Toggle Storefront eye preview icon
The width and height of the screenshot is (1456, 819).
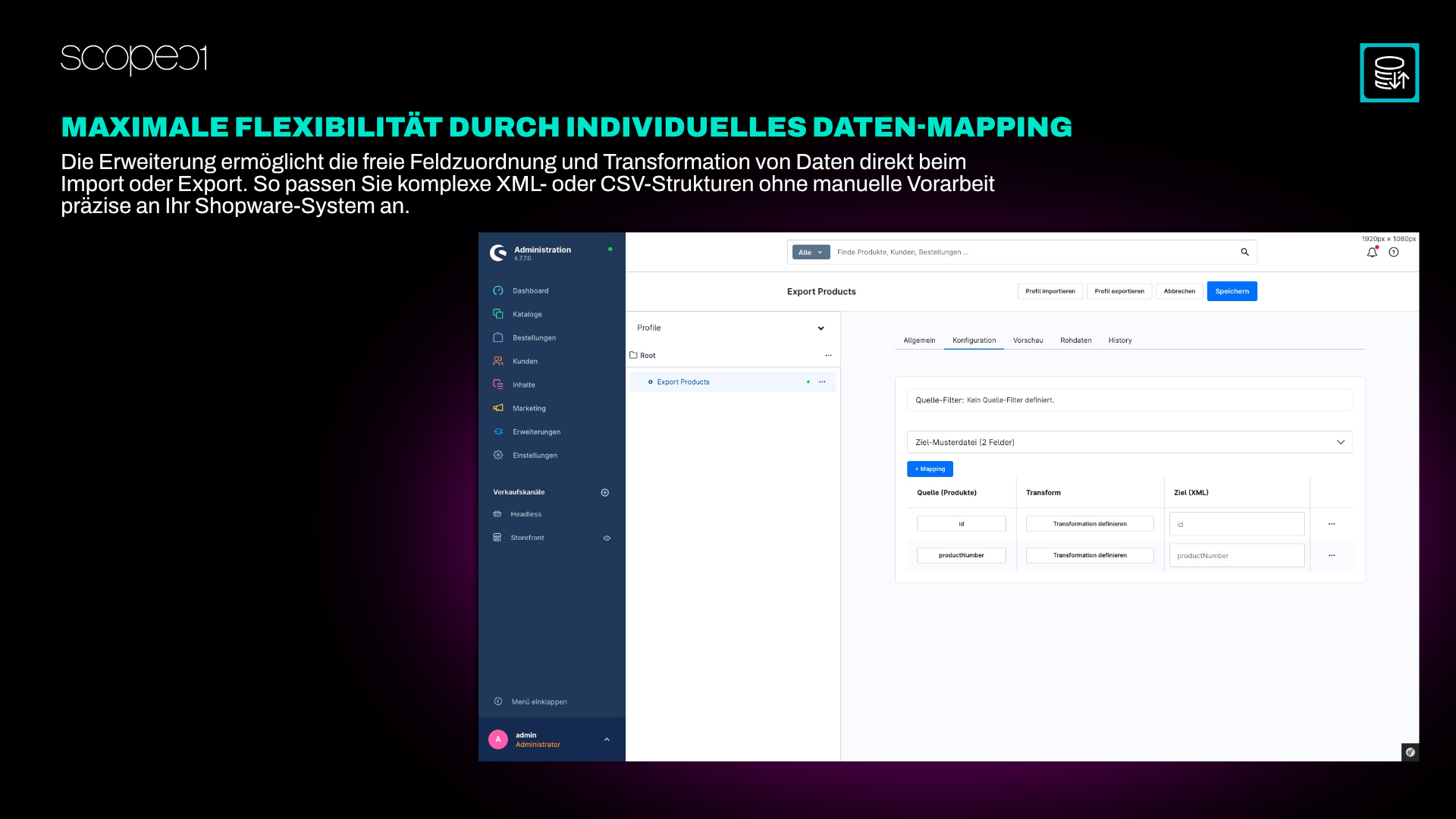pyautogui.click(x=607, y=538)
